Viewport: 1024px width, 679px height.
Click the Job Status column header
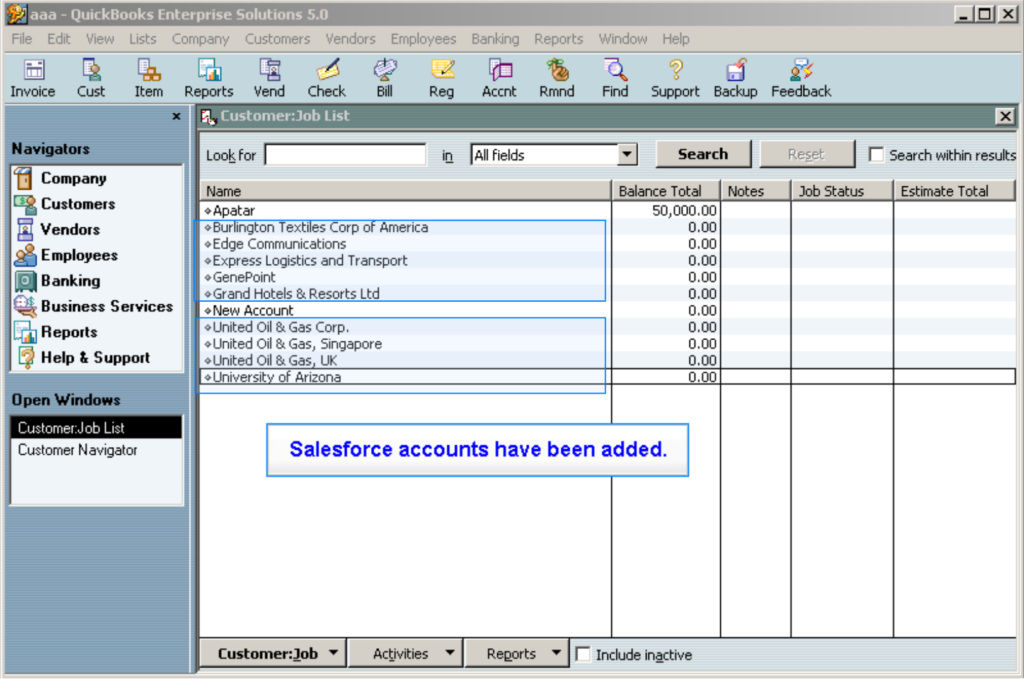coord(842,191)
